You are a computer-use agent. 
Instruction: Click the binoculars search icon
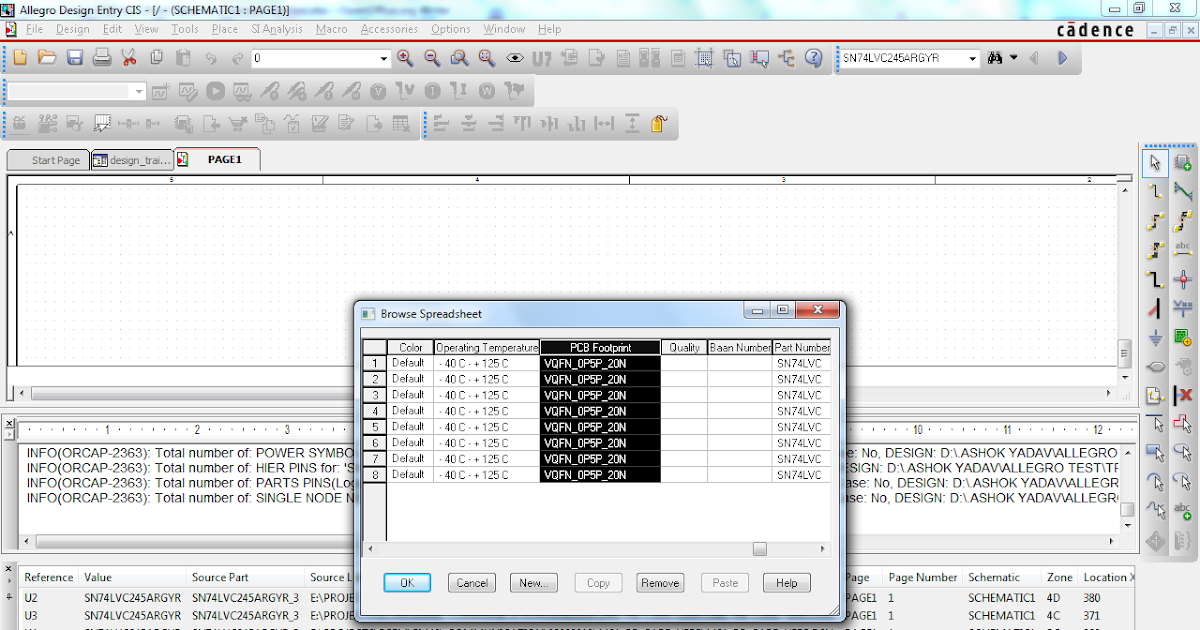click(995, 58)
